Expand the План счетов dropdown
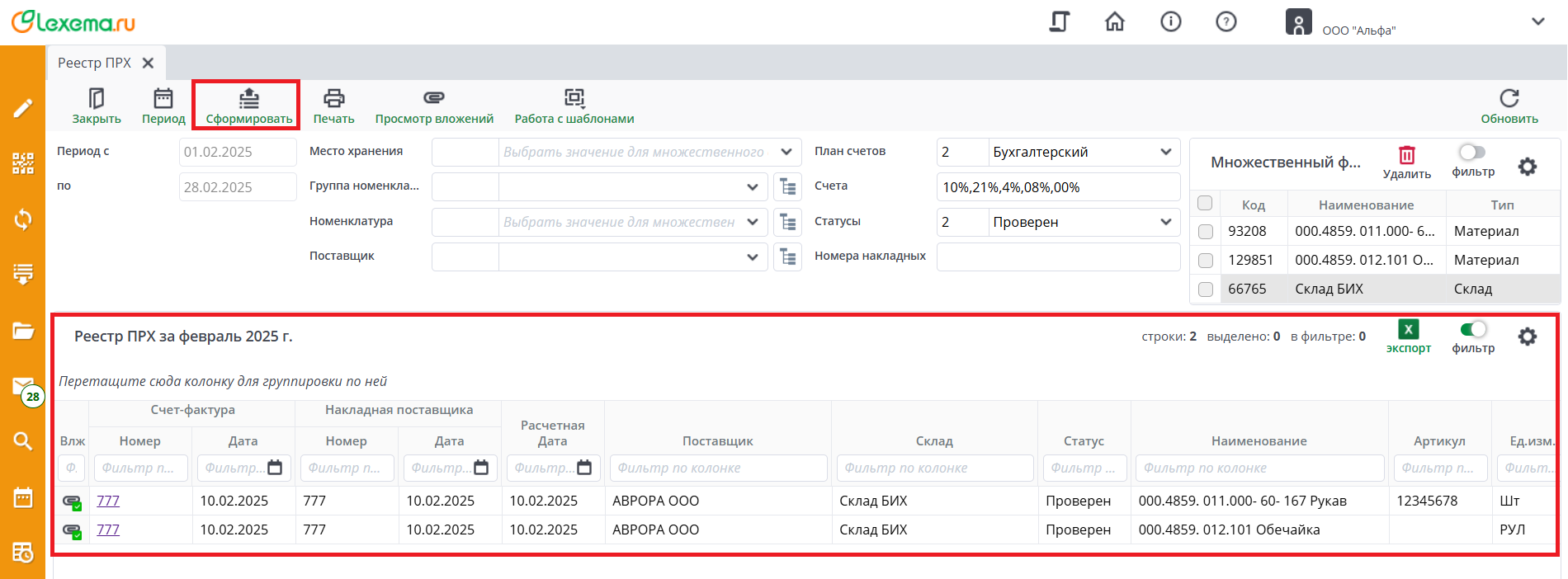The image size is (1568, 579). point(1165,152)
